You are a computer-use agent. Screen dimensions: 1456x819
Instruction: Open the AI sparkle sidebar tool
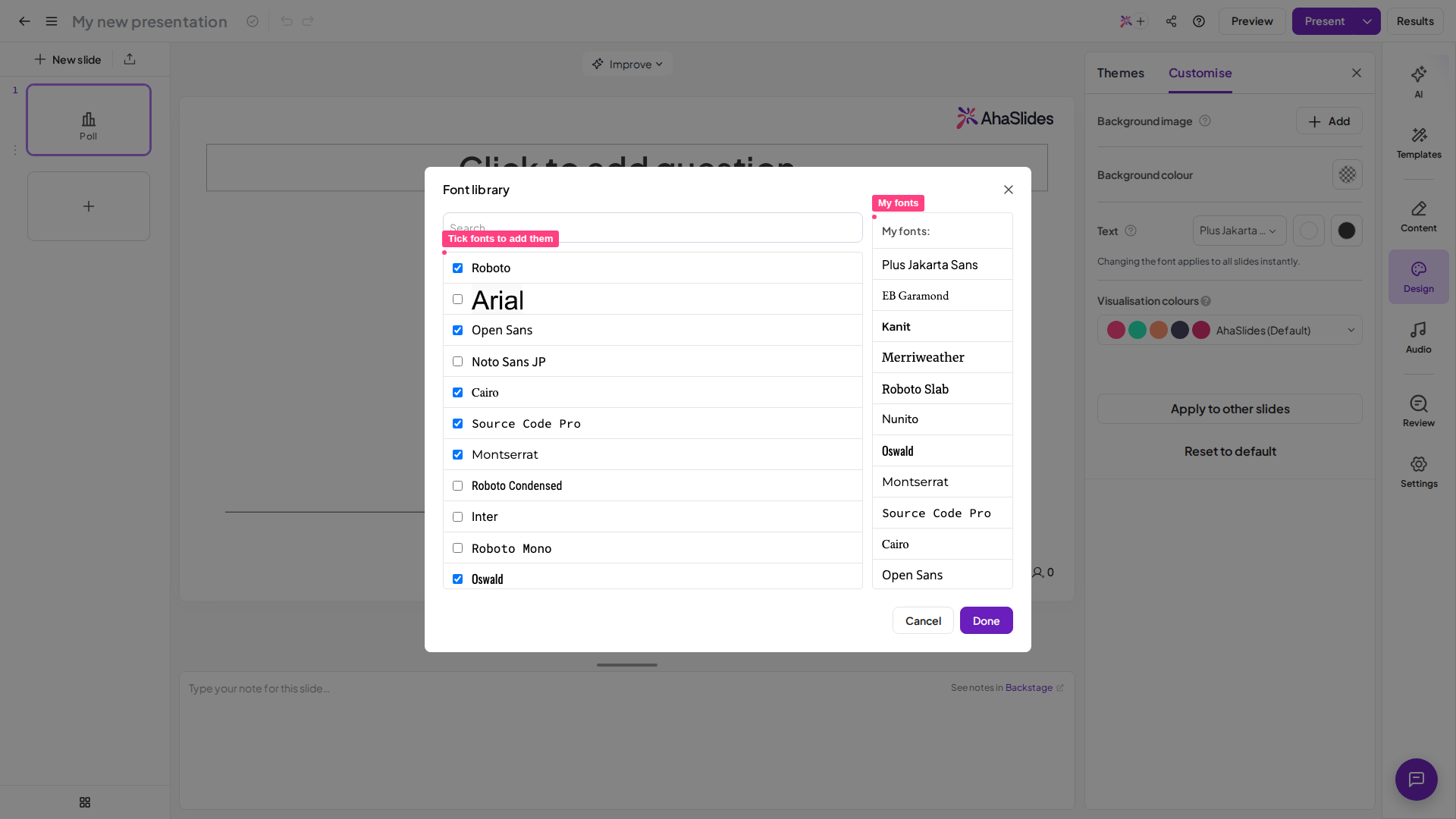point(1418,82)
